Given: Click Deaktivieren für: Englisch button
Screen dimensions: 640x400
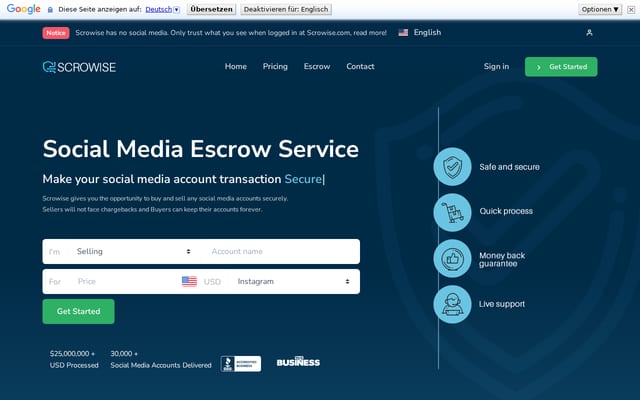Looking at the screenshot, I should pos(286,9).
